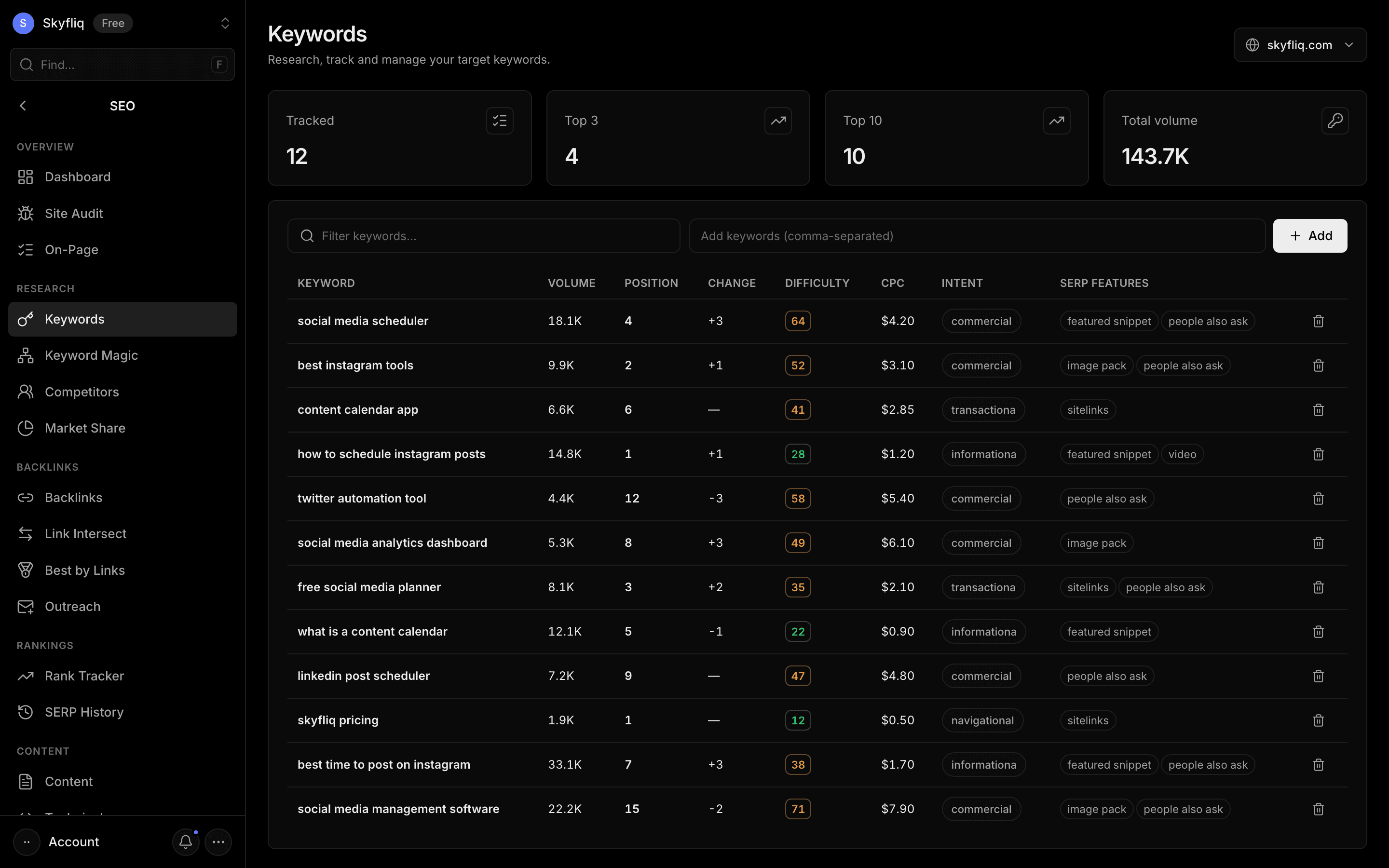
Task: Navigate to Rank Tracker
Action: point(122,676)
